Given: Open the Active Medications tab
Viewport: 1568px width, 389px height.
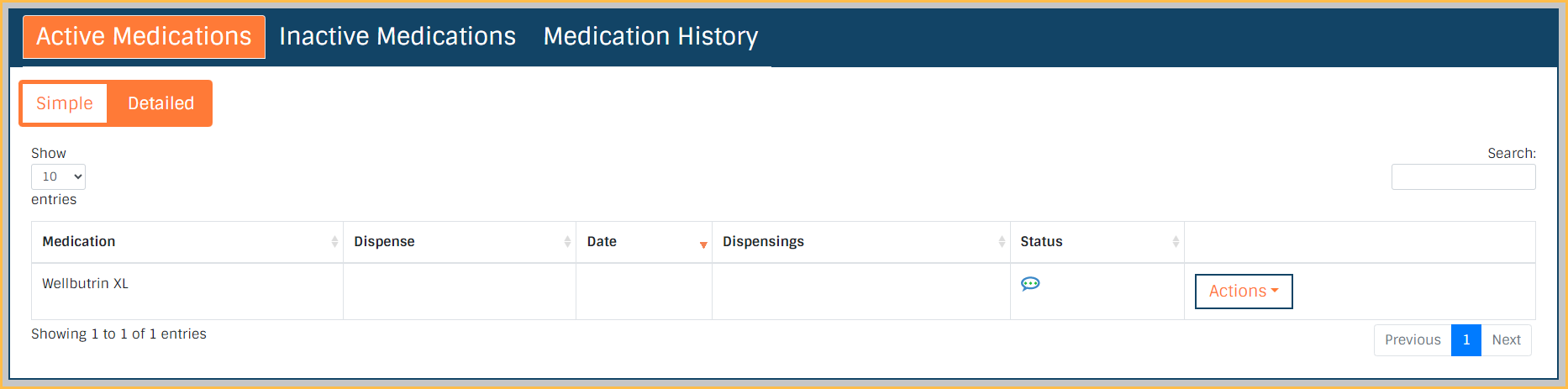Looking at the screenshot, I should pyautogui.click(x=144, y=37).
